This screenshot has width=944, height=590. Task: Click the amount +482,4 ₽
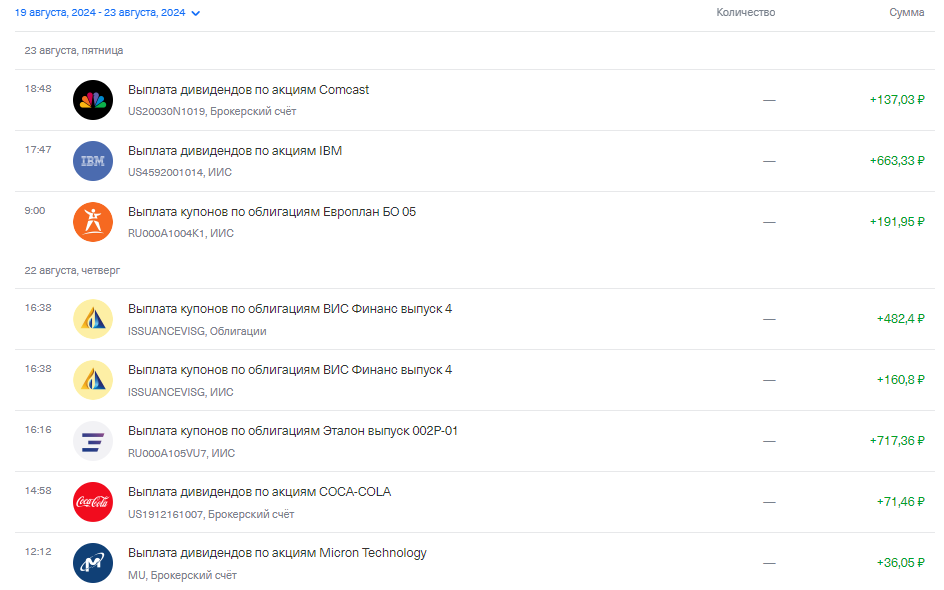coord(901,319)
